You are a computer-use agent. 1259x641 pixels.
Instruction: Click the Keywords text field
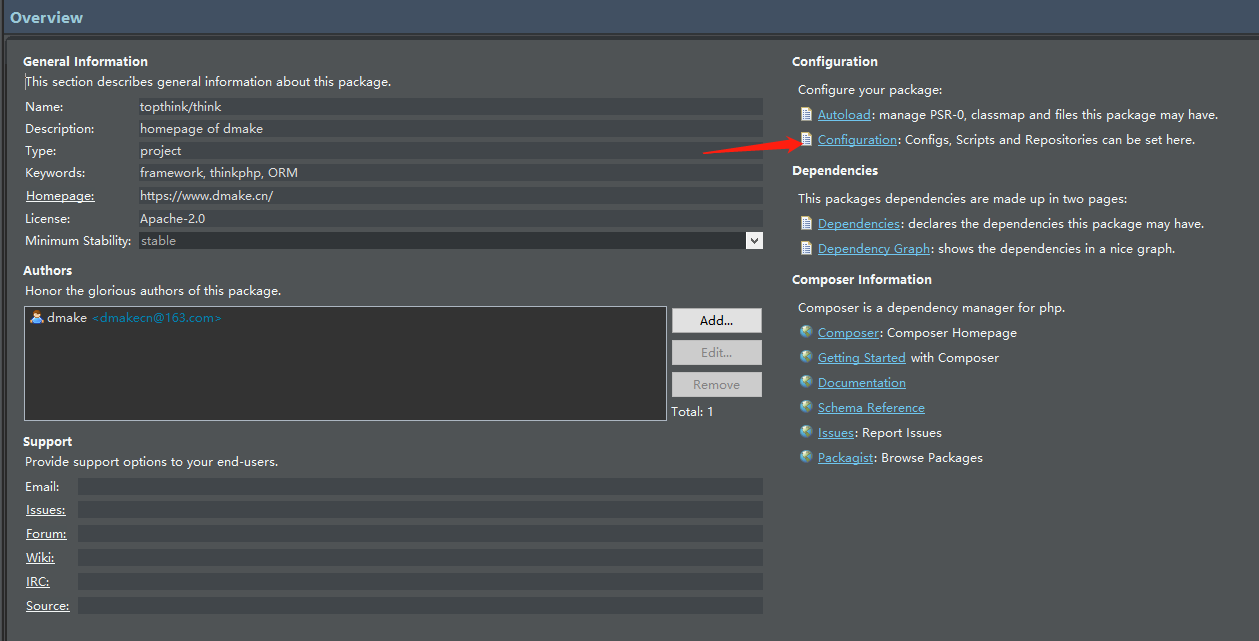[450, 173]
